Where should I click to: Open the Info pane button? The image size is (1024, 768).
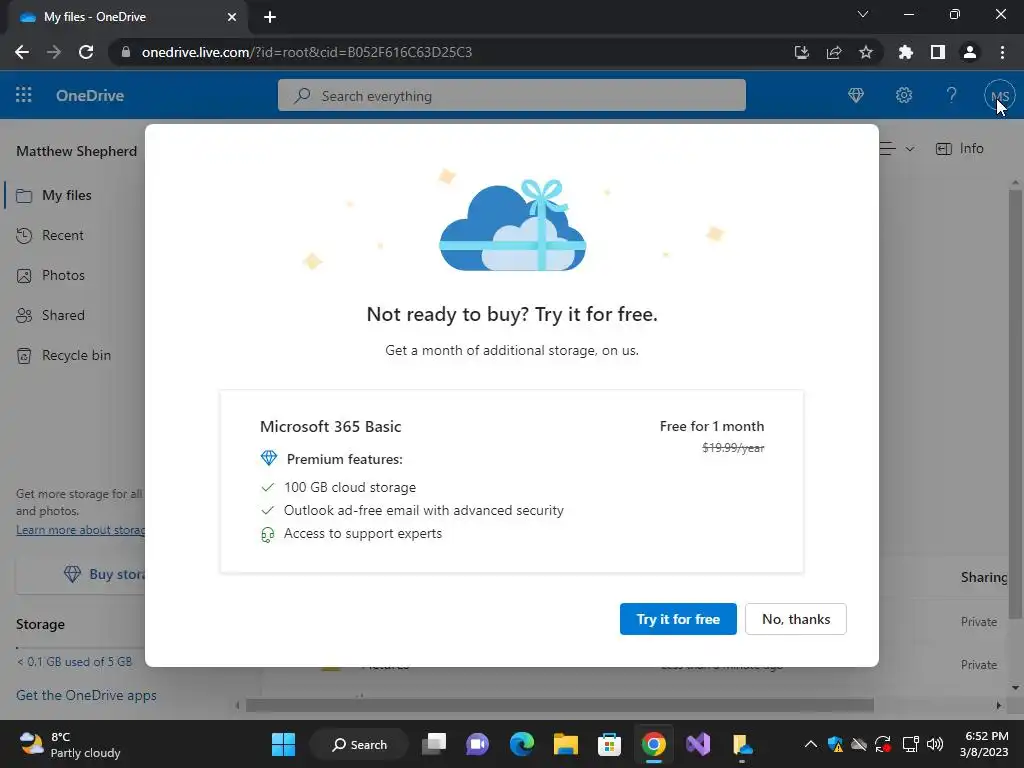(x=959, y=149)
